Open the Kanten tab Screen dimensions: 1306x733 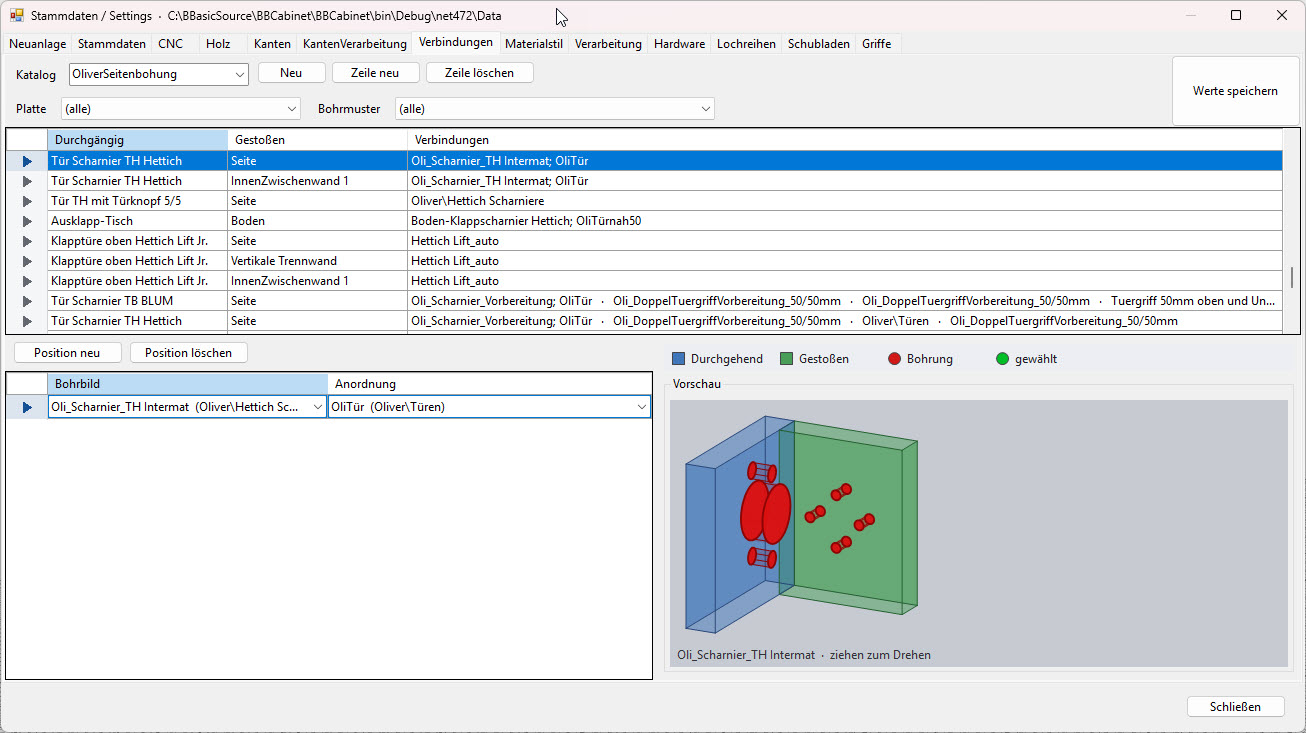click(x=273, y=44)
